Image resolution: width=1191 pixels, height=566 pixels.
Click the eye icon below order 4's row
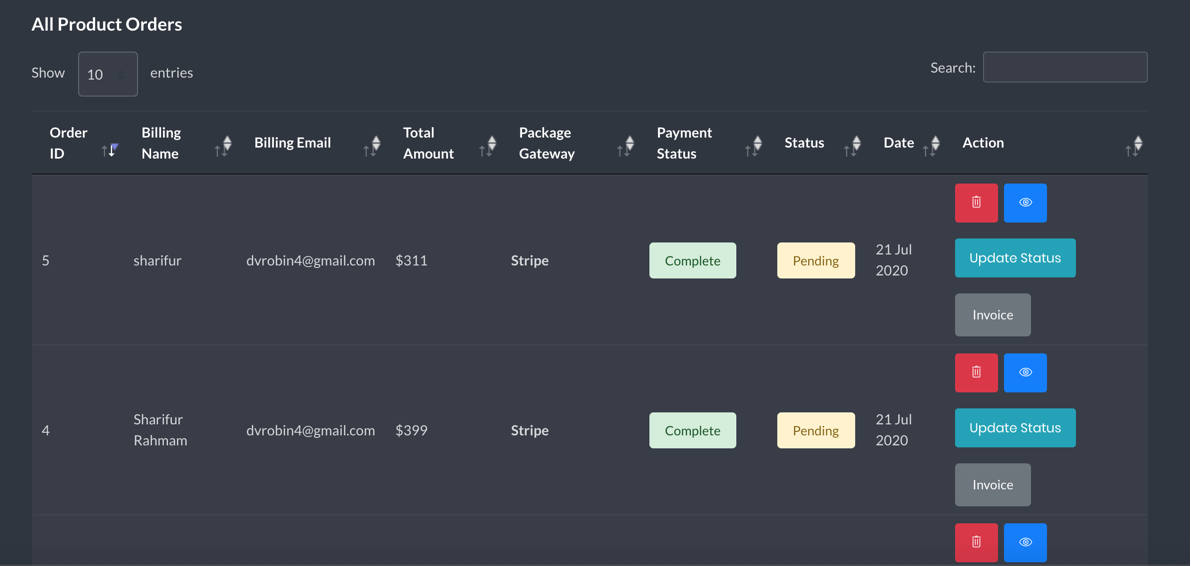(x=1025, y=542)
